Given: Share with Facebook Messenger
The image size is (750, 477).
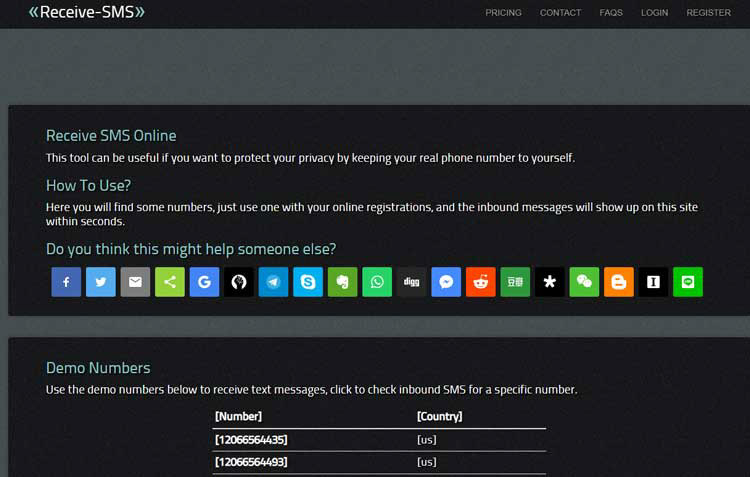Looking at the screenshot, I should click(446, 282).
